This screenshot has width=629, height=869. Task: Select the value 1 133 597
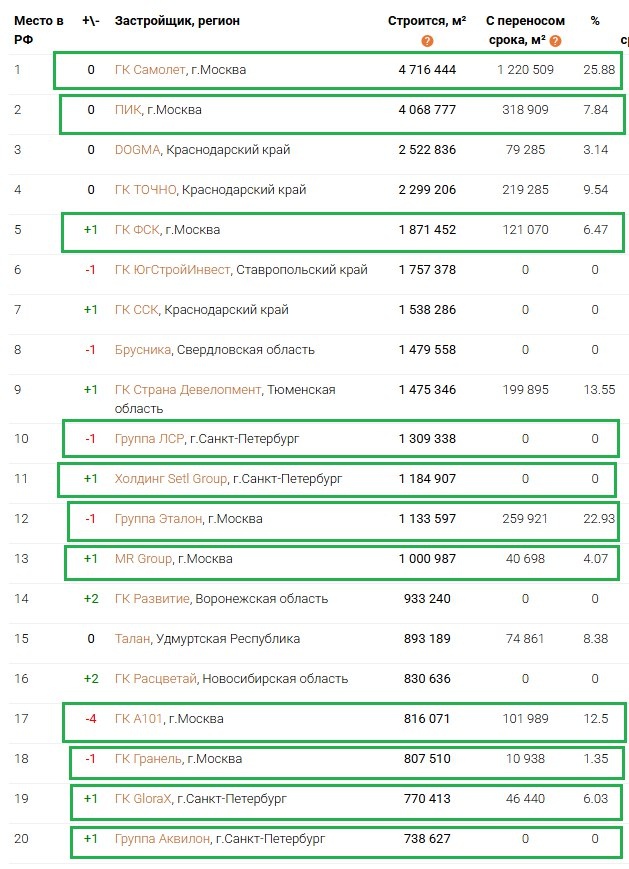click(x=427, y=519)
